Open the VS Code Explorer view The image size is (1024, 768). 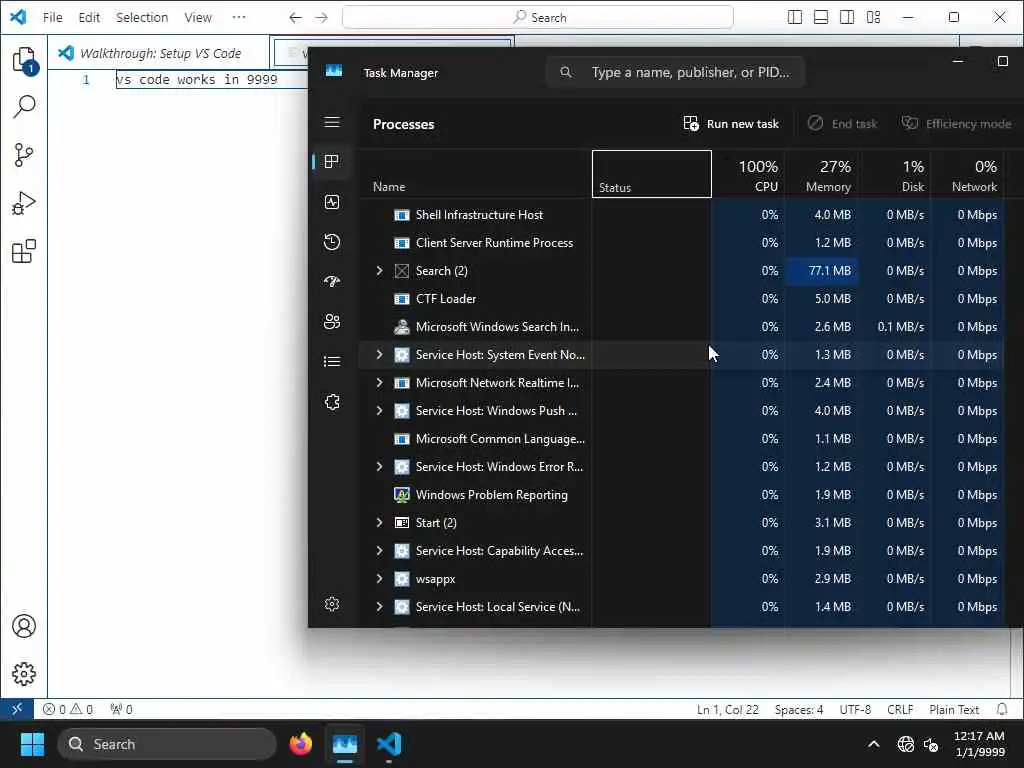(x=24, y=60)
